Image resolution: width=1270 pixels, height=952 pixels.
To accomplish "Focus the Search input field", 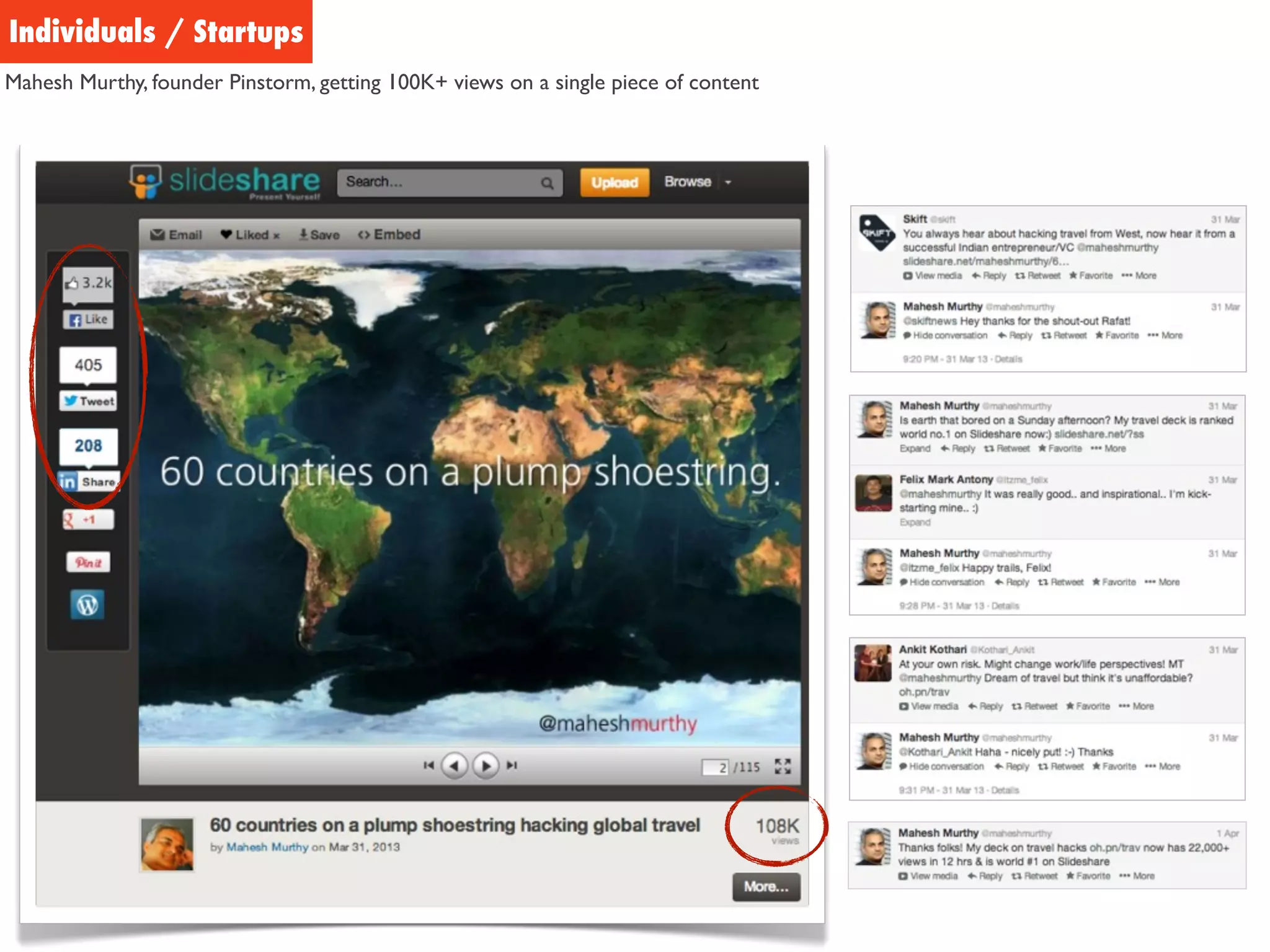I will click(450, 182).
